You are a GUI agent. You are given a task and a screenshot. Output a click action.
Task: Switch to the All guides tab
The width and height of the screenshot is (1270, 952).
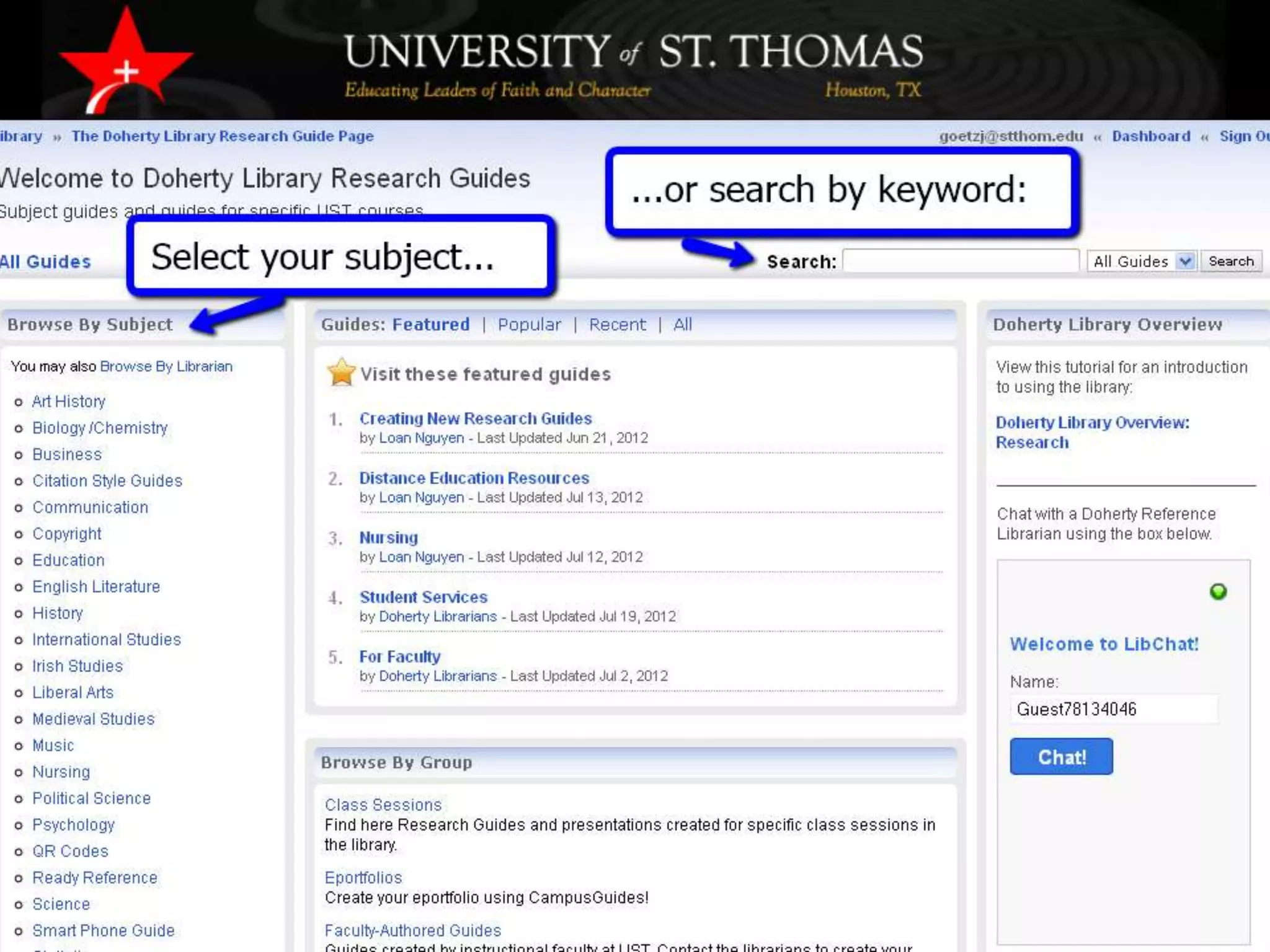pyautogui.click(x=682, y=324)
